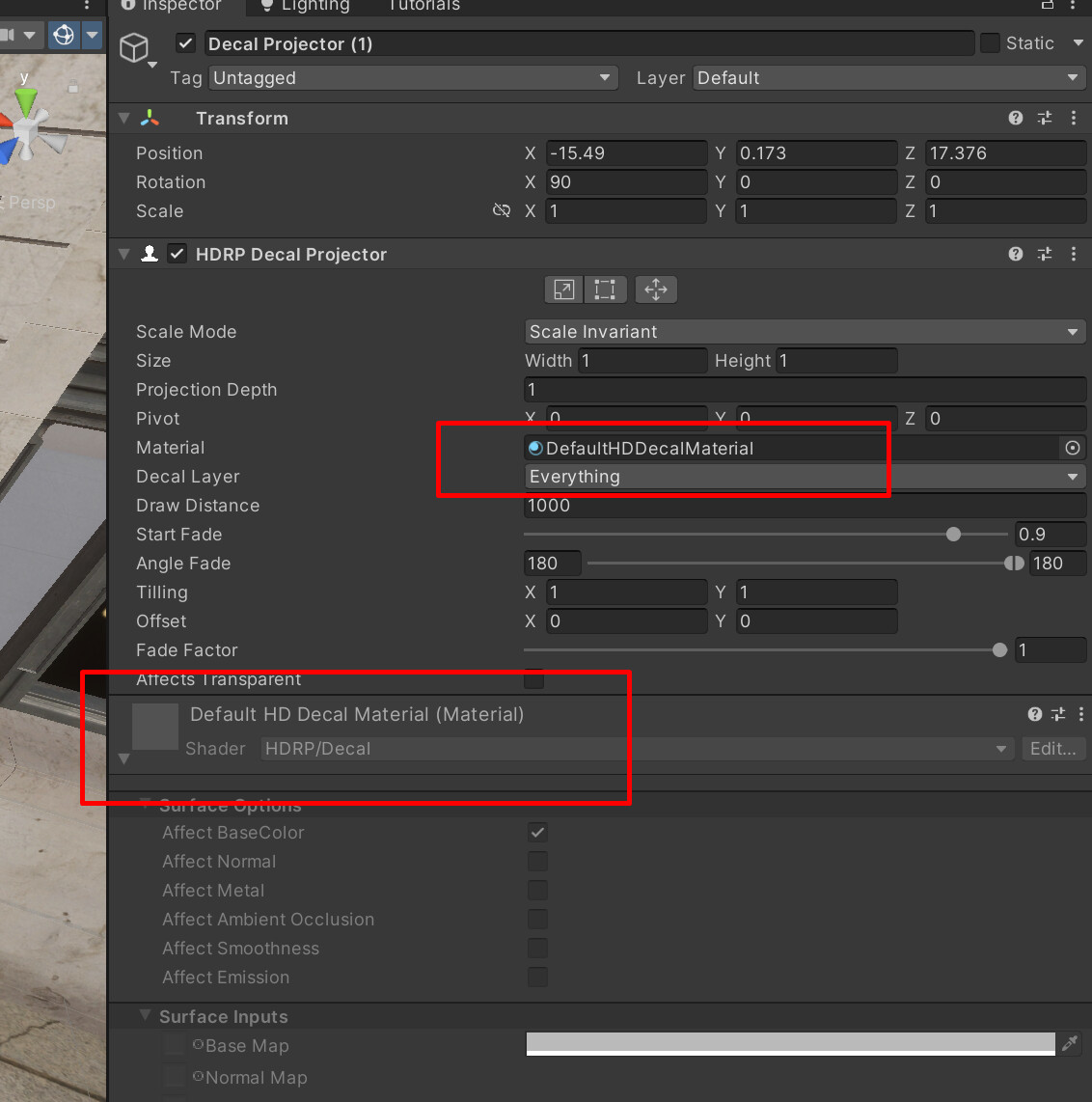1092x1102 pixels.
Task: Click the Tilling X input field
Action: click(x=626, y=592)
